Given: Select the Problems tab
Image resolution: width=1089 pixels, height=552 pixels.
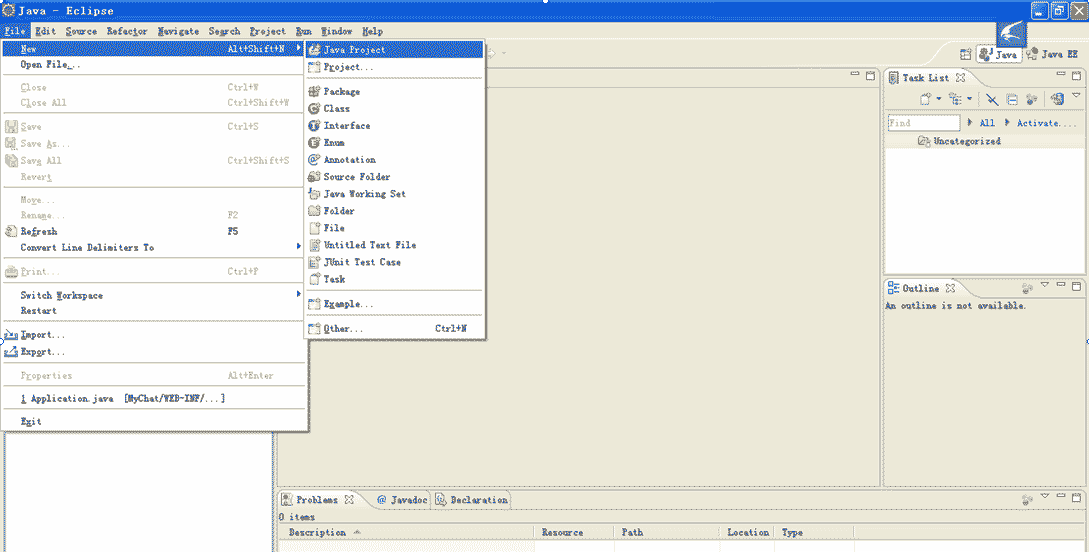Looking at the screenshot, I should (x=317, y=500).
